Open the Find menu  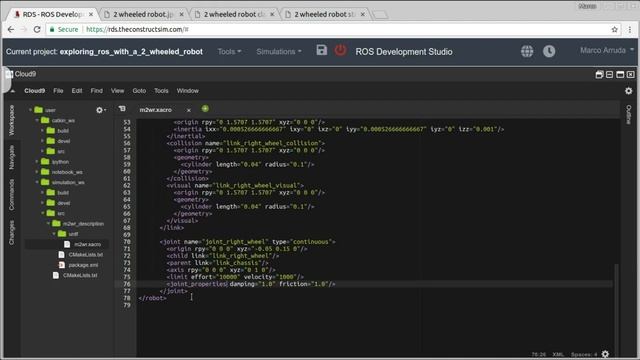point(97,91)
